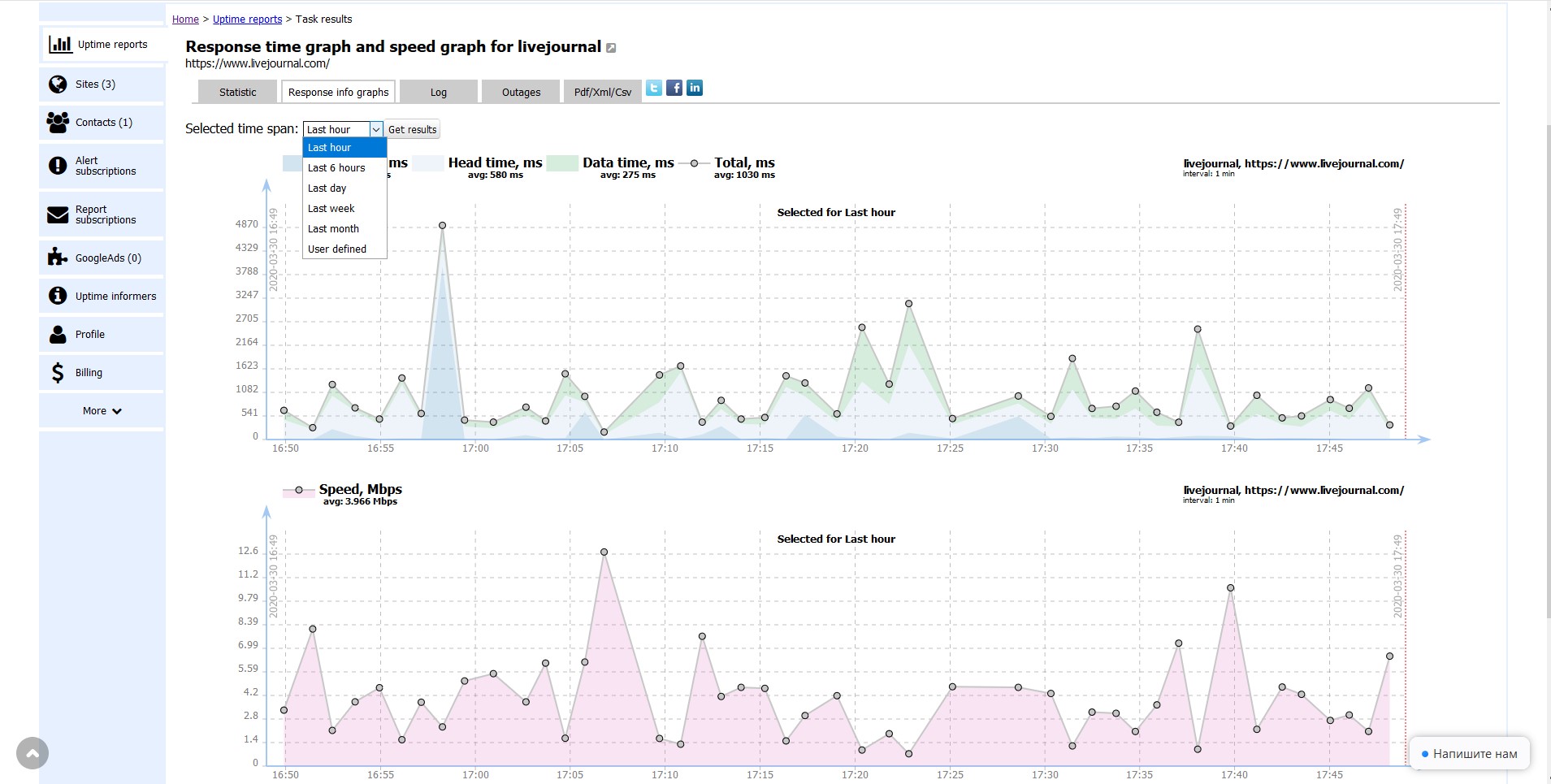Click Total, ms legend marker
The height and width of the screenshot is (784, 1551).
(x=694, y=163)
